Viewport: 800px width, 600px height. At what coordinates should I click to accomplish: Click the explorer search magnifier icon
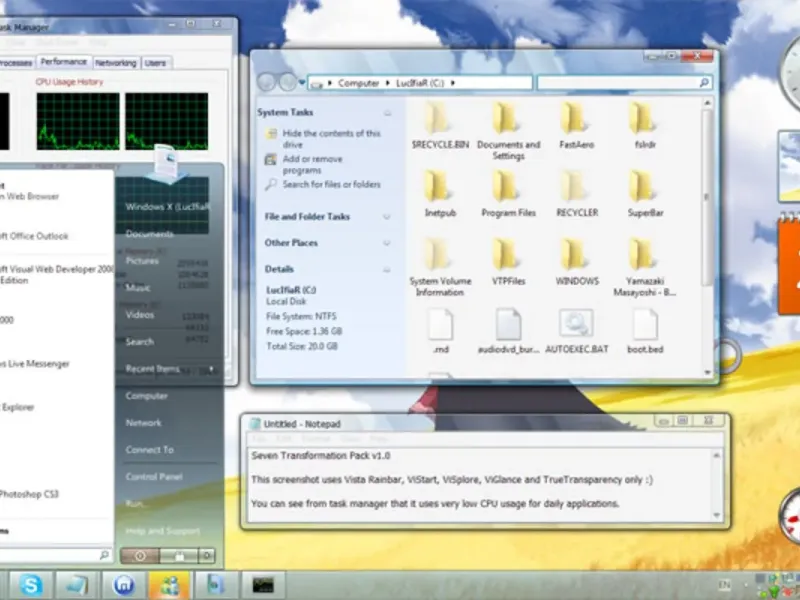[704, 83]
